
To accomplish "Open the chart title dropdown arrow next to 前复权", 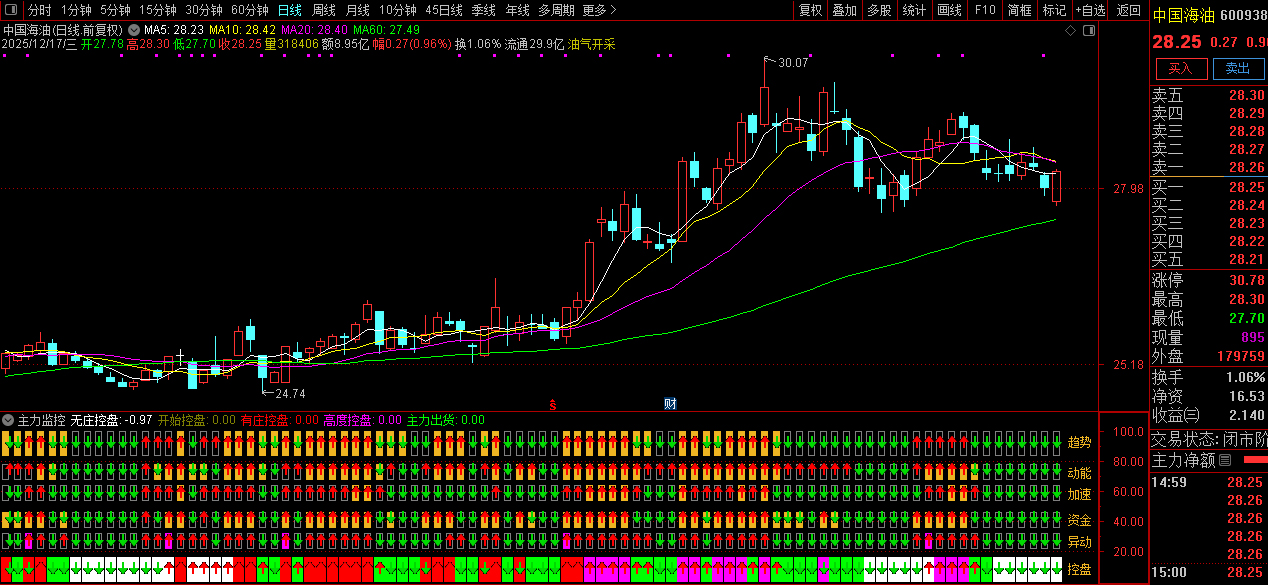I will (x=133, y=30).
